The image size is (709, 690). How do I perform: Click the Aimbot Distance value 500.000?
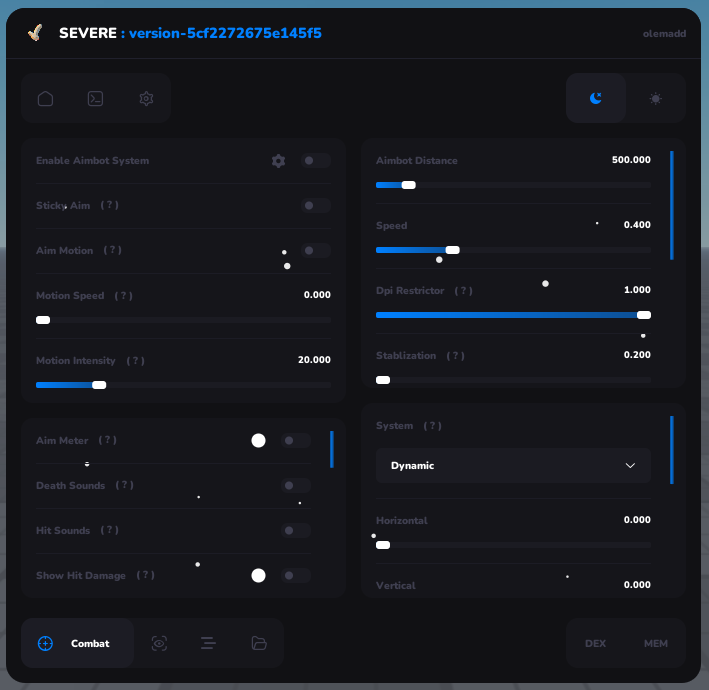631,160
